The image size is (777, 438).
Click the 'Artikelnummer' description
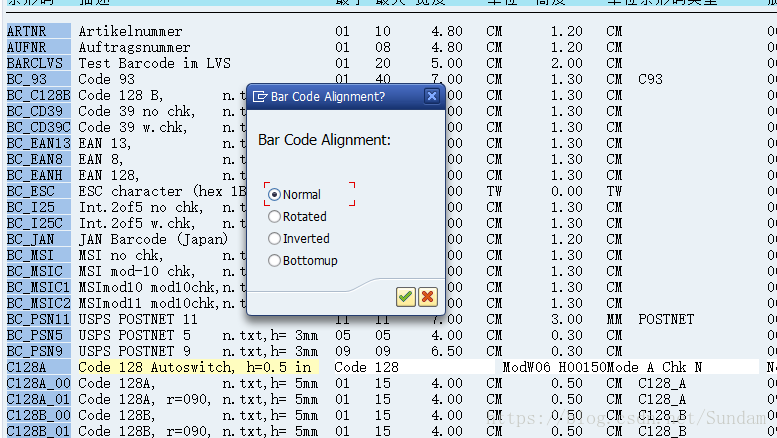130,31
